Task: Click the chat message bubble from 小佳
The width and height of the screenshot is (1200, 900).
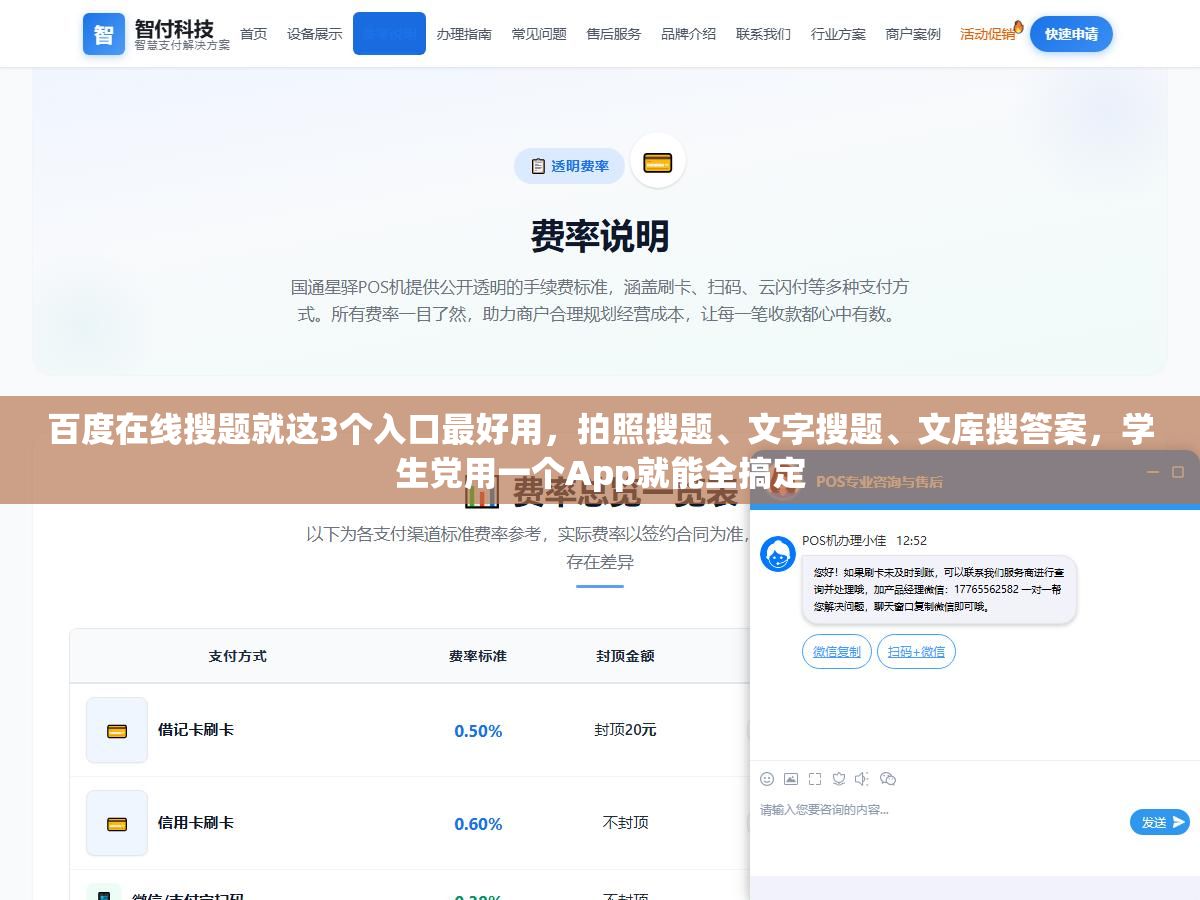Action: pyautogui.click(x=938, y=590)
